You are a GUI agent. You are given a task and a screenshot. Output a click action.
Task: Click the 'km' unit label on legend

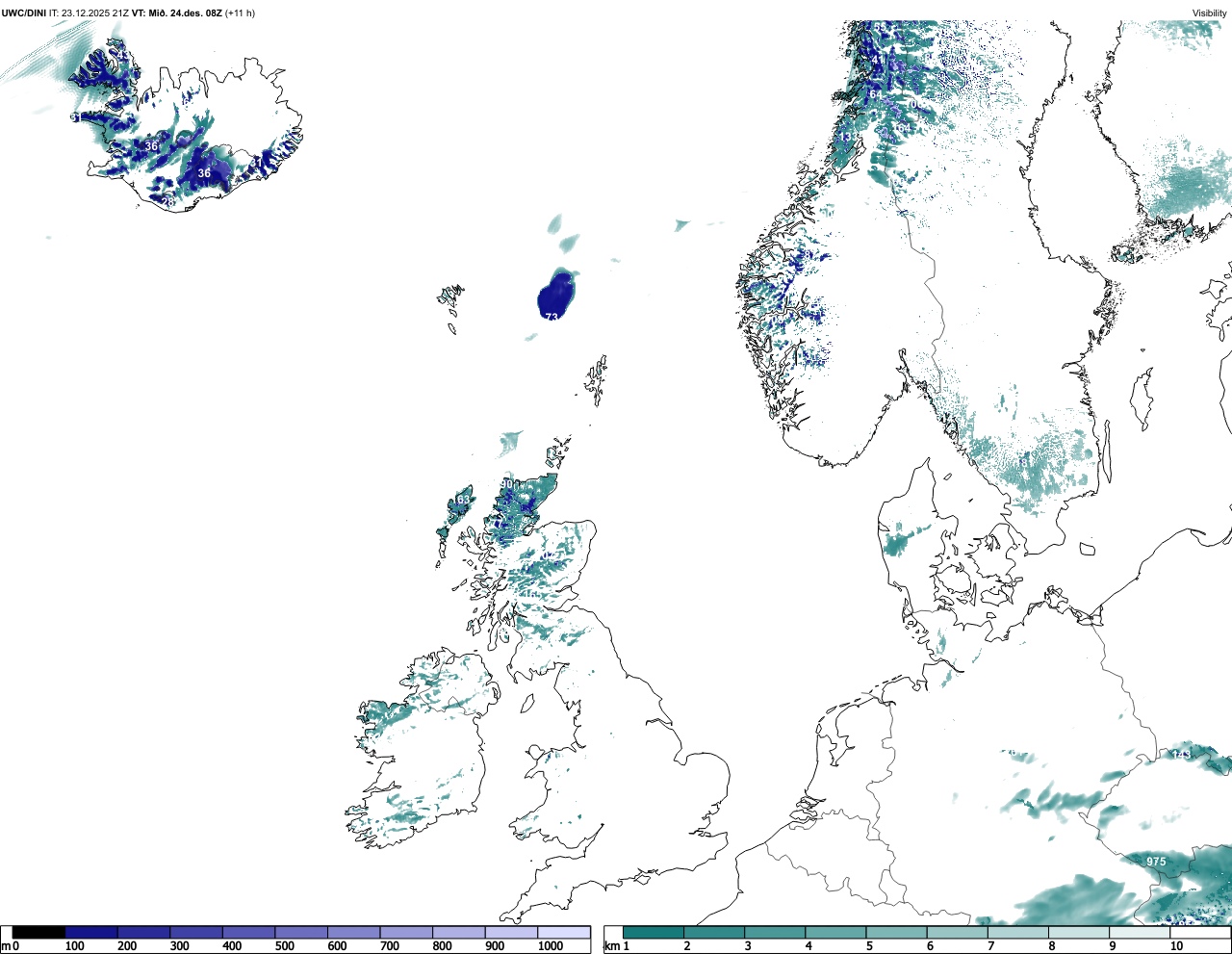click(610, 946)
